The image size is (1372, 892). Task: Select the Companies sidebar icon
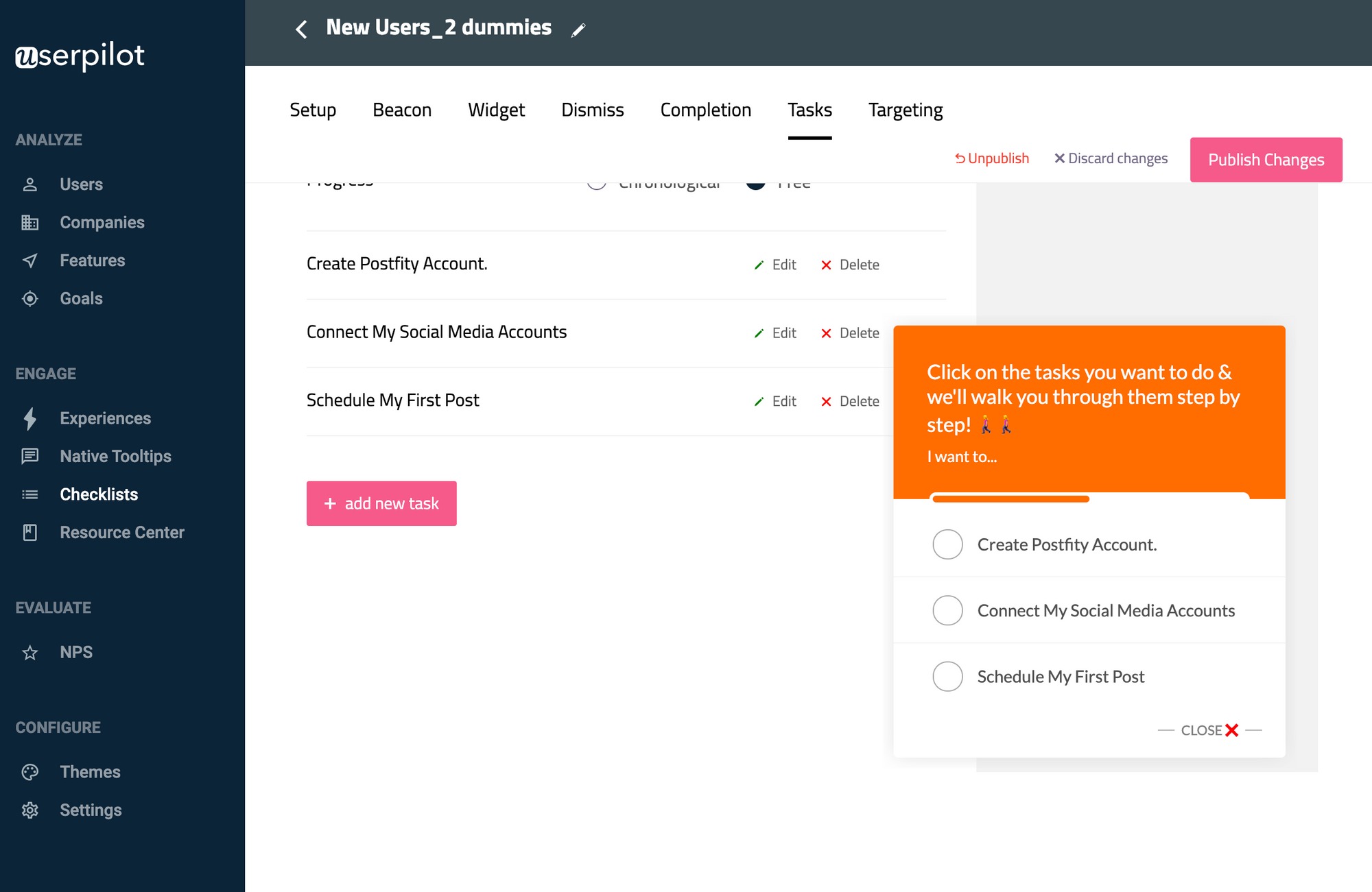[30, 222]
